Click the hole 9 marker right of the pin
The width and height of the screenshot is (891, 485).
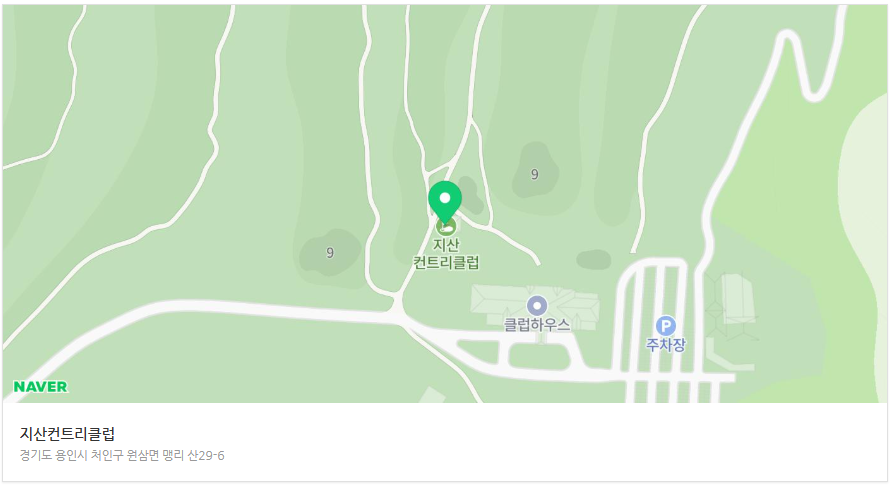534,174
